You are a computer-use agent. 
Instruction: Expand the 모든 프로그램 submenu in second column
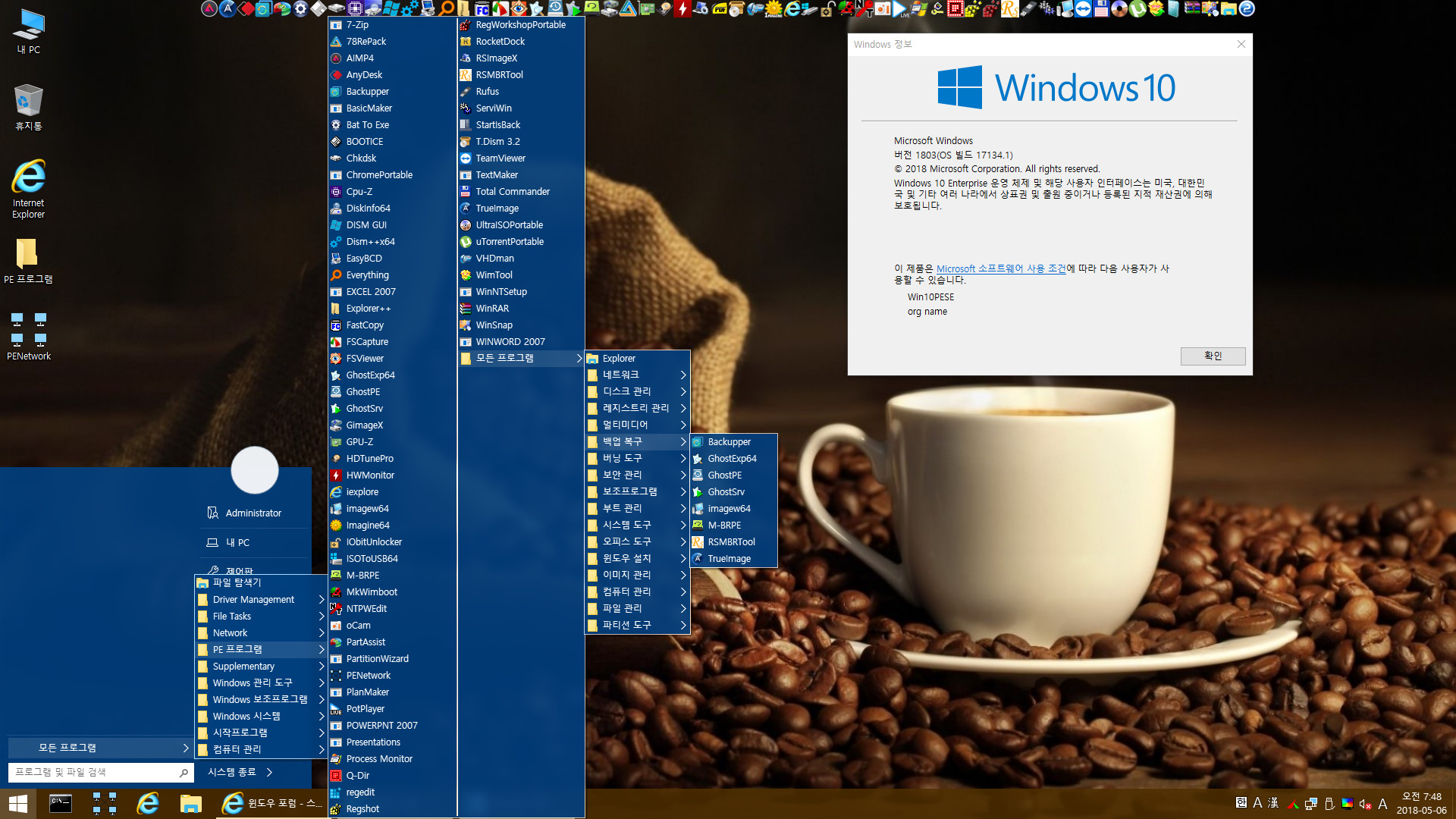tap(521, 359)
